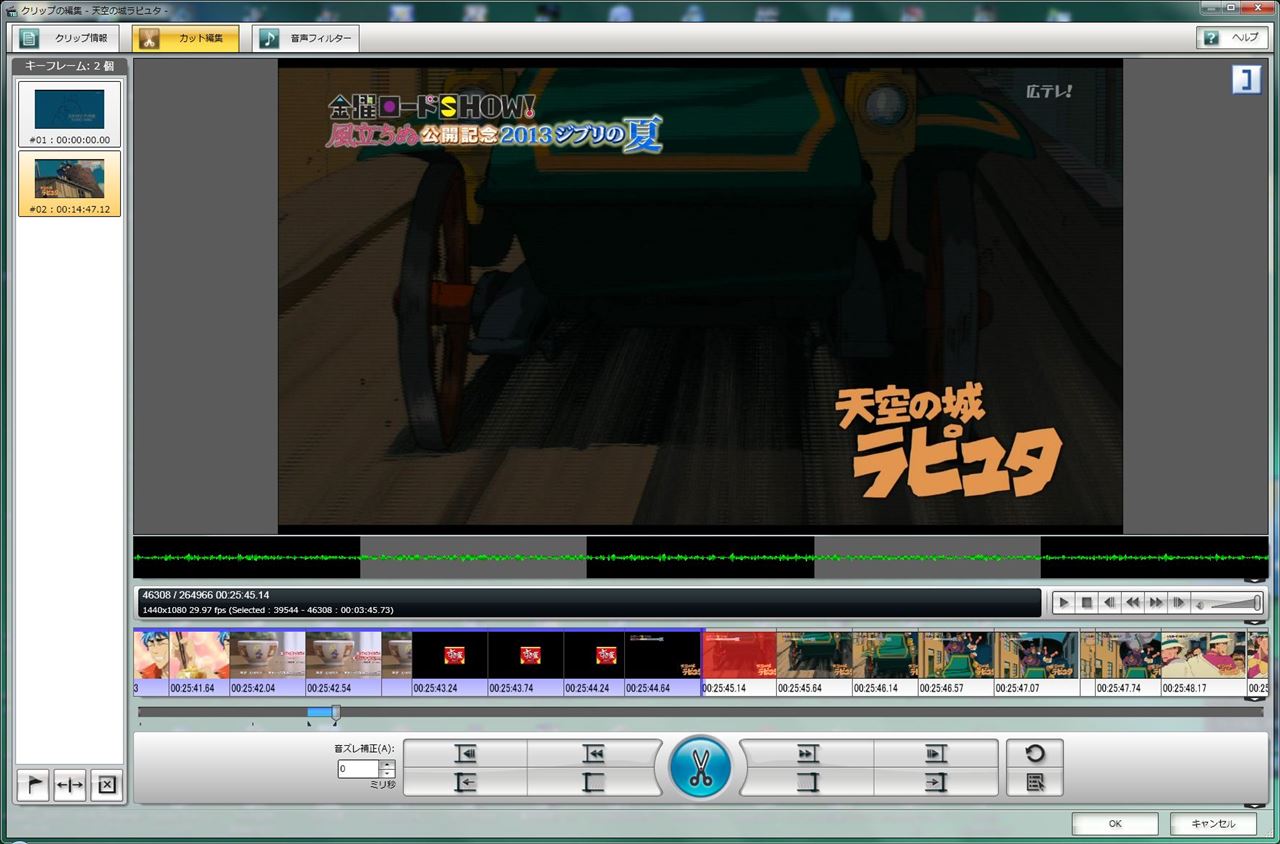Move to selection end with right-arrow bracket
This screenshot has width=1280, height=844.
point(936,783)
